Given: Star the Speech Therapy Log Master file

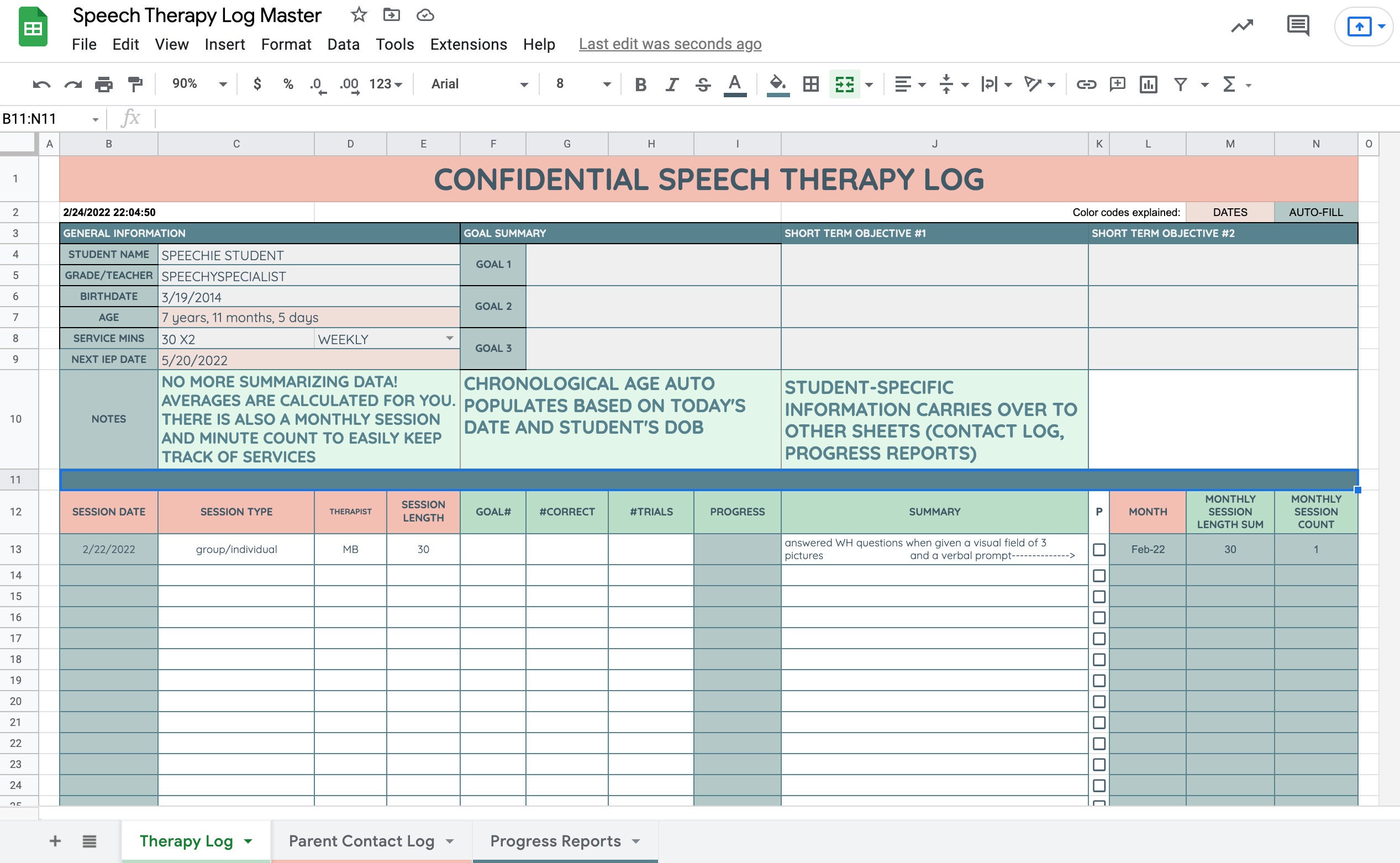Looking at the screenshot, I should tap(359, 15).
